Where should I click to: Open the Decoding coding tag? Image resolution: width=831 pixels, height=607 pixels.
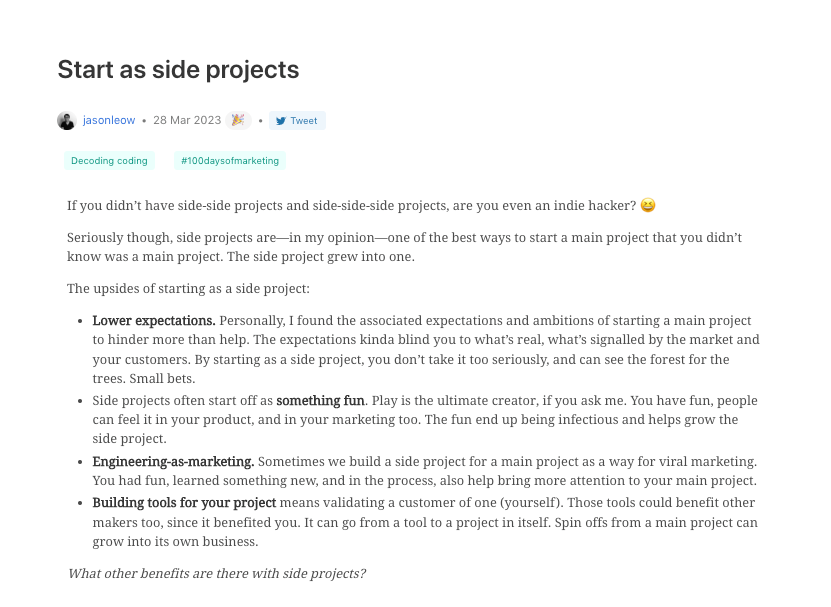tap(109, 161)
